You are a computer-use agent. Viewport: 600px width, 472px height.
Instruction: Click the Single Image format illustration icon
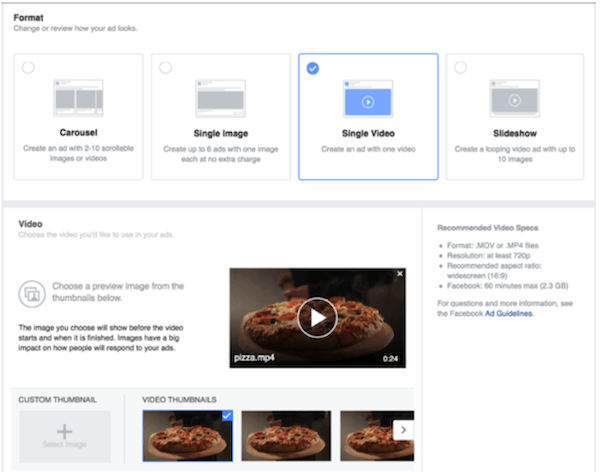tap(220, 100)
